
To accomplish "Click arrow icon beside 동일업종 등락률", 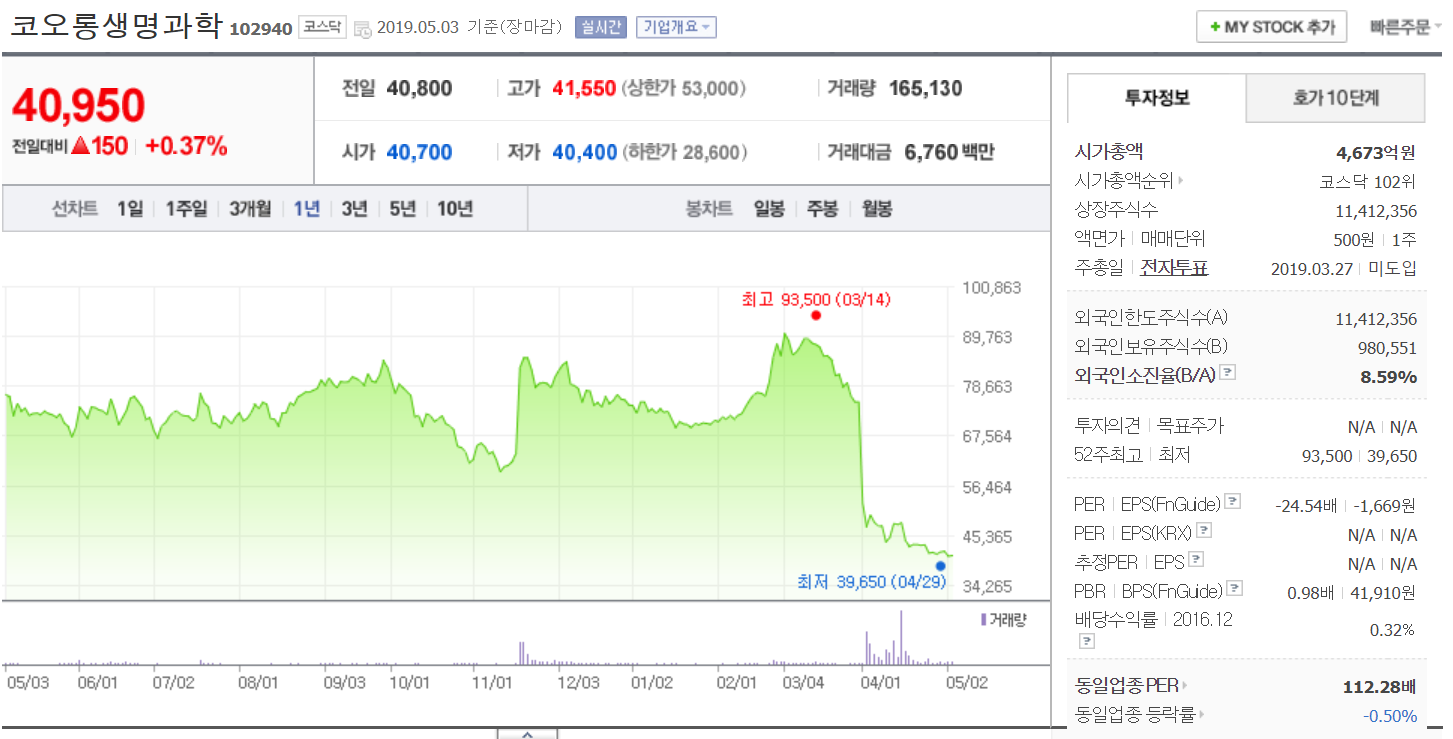I will (x=1201, y=714).
